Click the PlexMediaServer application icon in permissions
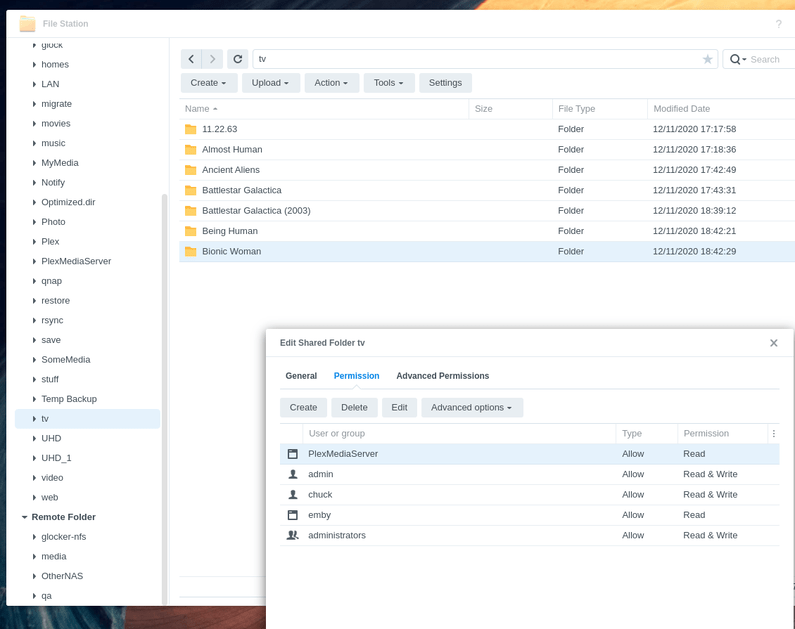 coord(293,454)
